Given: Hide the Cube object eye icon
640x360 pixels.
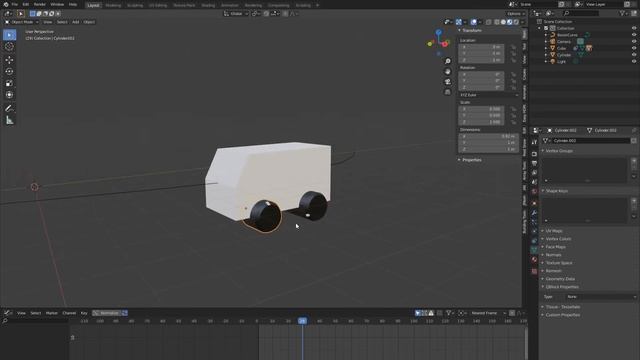Looking at the screenshot, I should coord(634,48).
